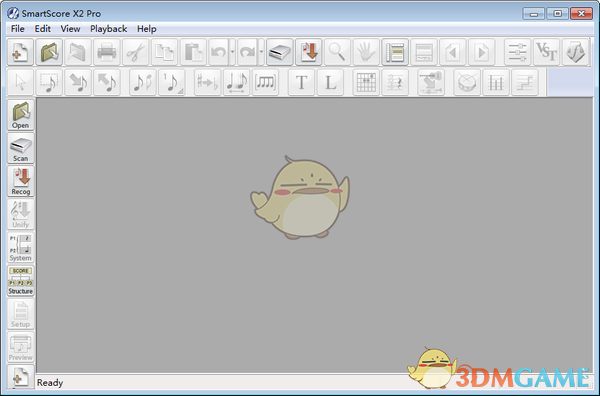This screenshot has height=396, width=600.
Task: Open the Structure score layout button
Action: [21, 281]
